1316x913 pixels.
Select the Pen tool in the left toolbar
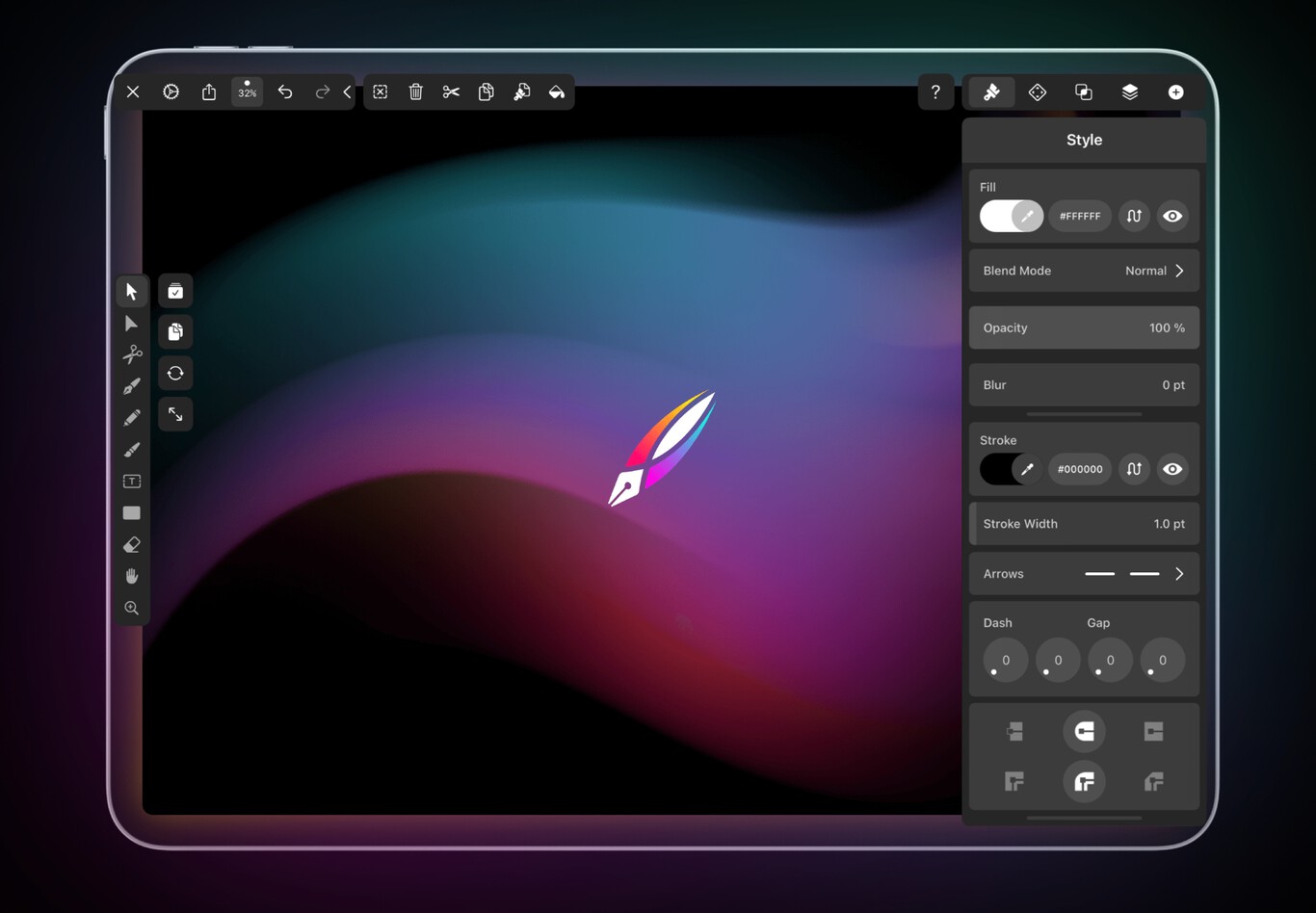132,385
